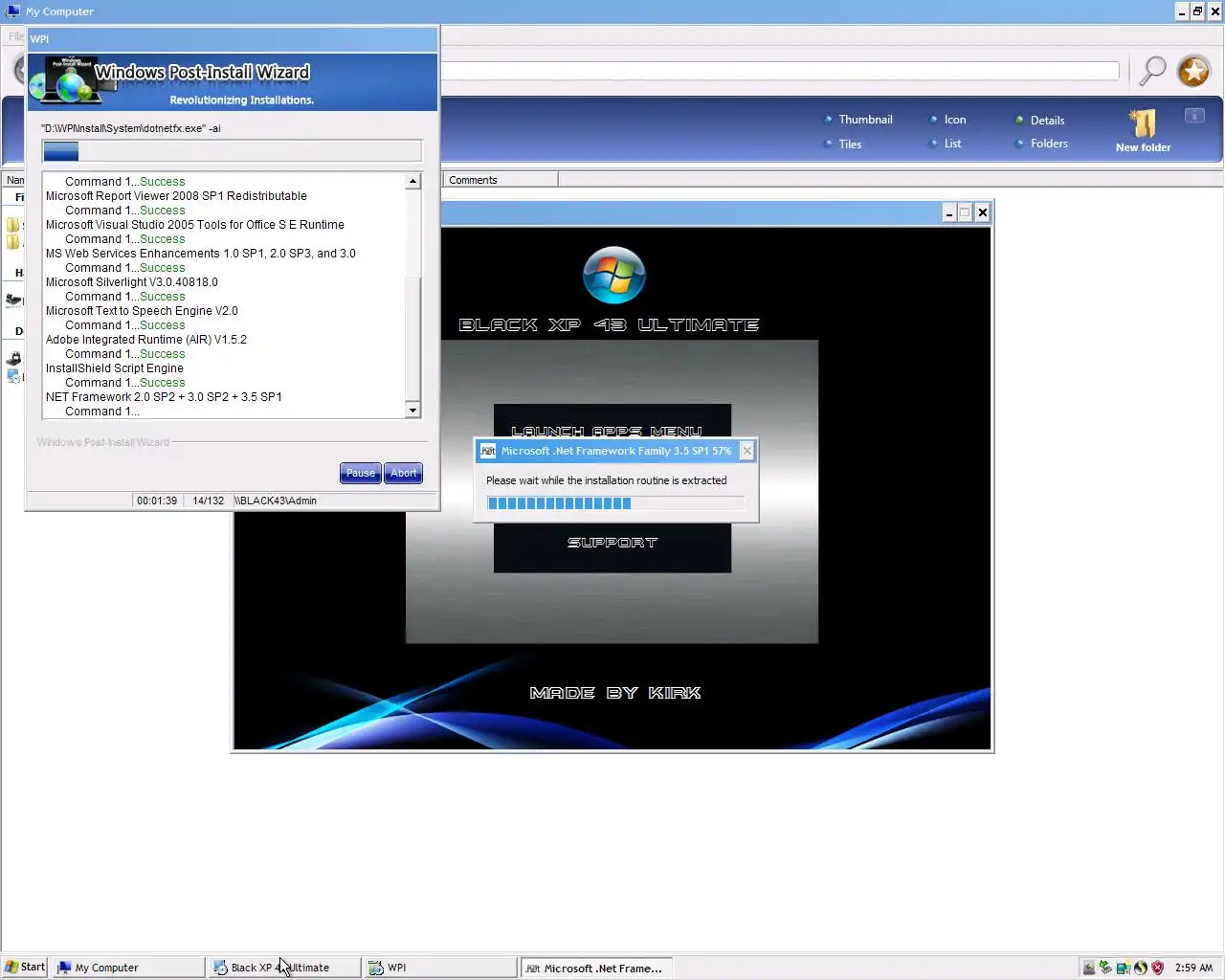Click Adobe Integrated Runtime (AIR) log entry
The height and width of the screenshot is (980, 1225).
tap(146, 340)
